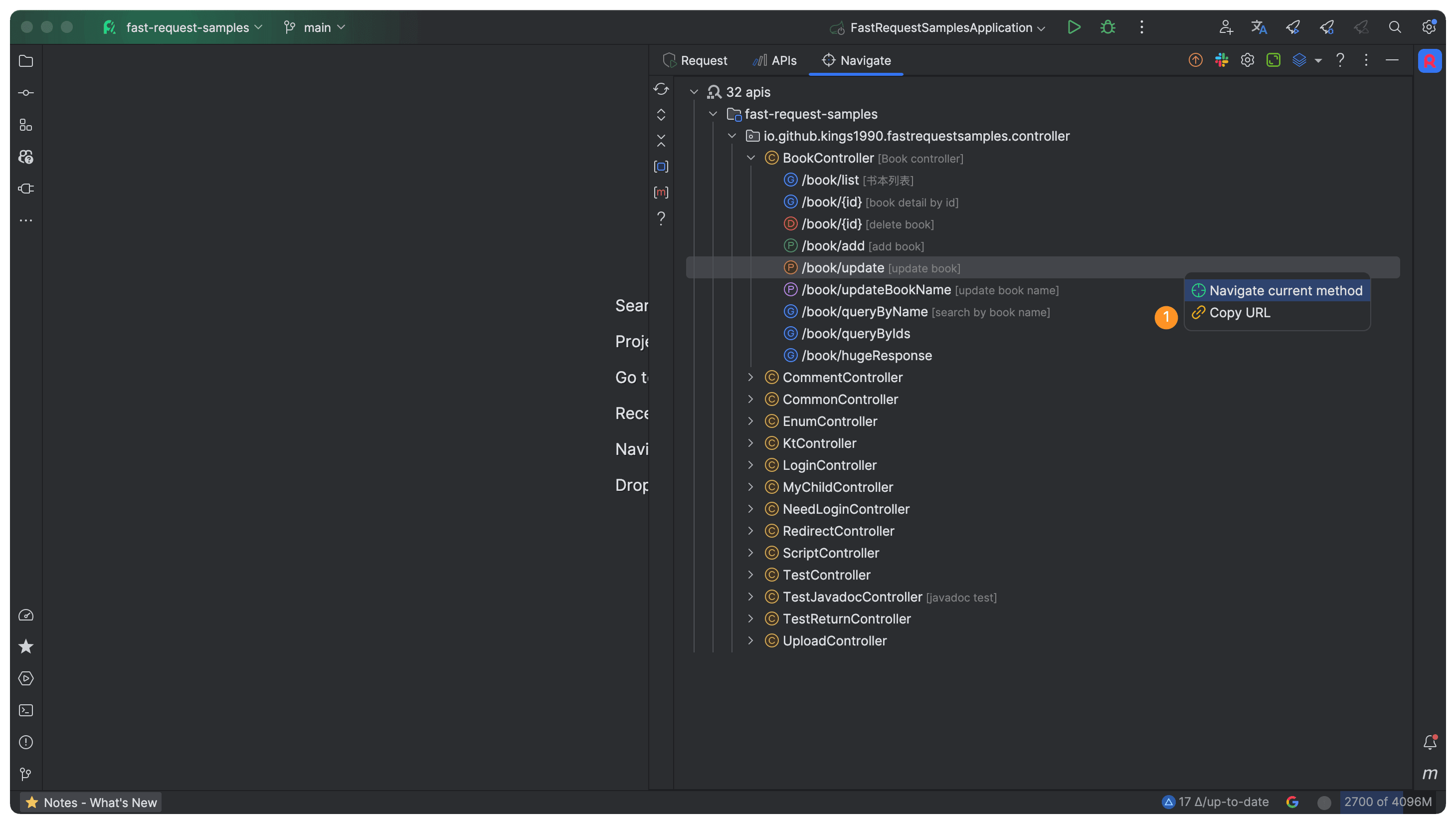
Task: Click the expand all tree icon
Action: [661, 115]
